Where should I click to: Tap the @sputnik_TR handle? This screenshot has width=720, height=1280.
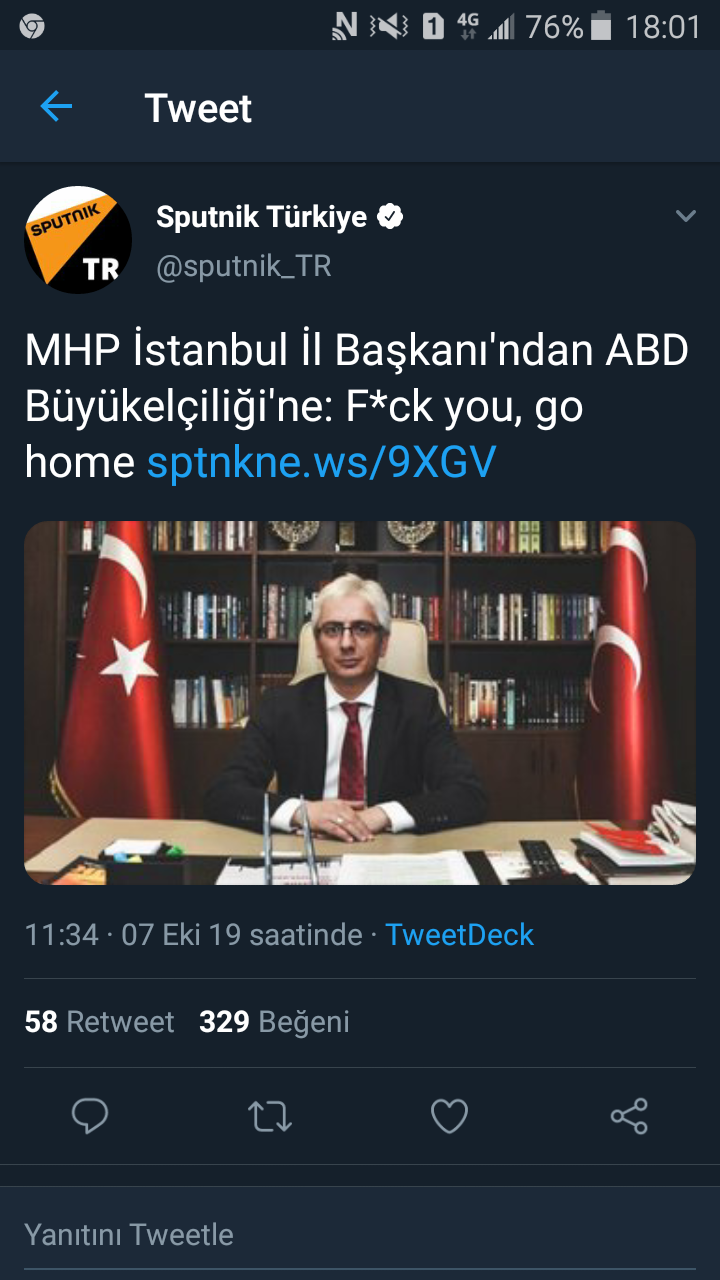(x=244, y=266)
